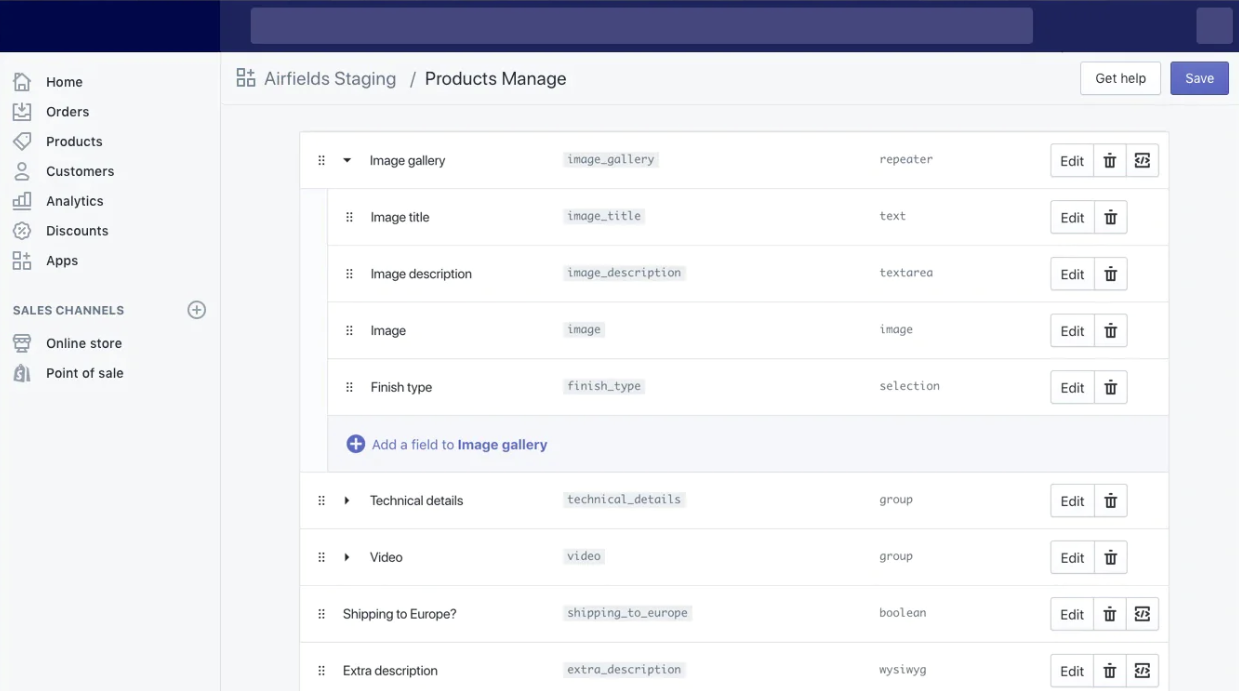Viewport: 1239px width, 691px height.
Task: Click drag handle for Image description
Action: click(349, 274)
